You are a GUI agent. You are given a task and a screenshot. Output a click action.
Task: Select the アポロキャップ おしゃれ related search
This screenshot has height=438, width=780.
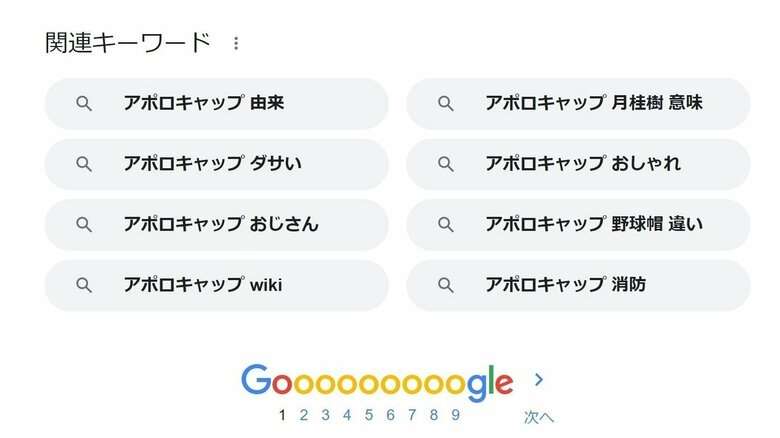pos(578,164)
